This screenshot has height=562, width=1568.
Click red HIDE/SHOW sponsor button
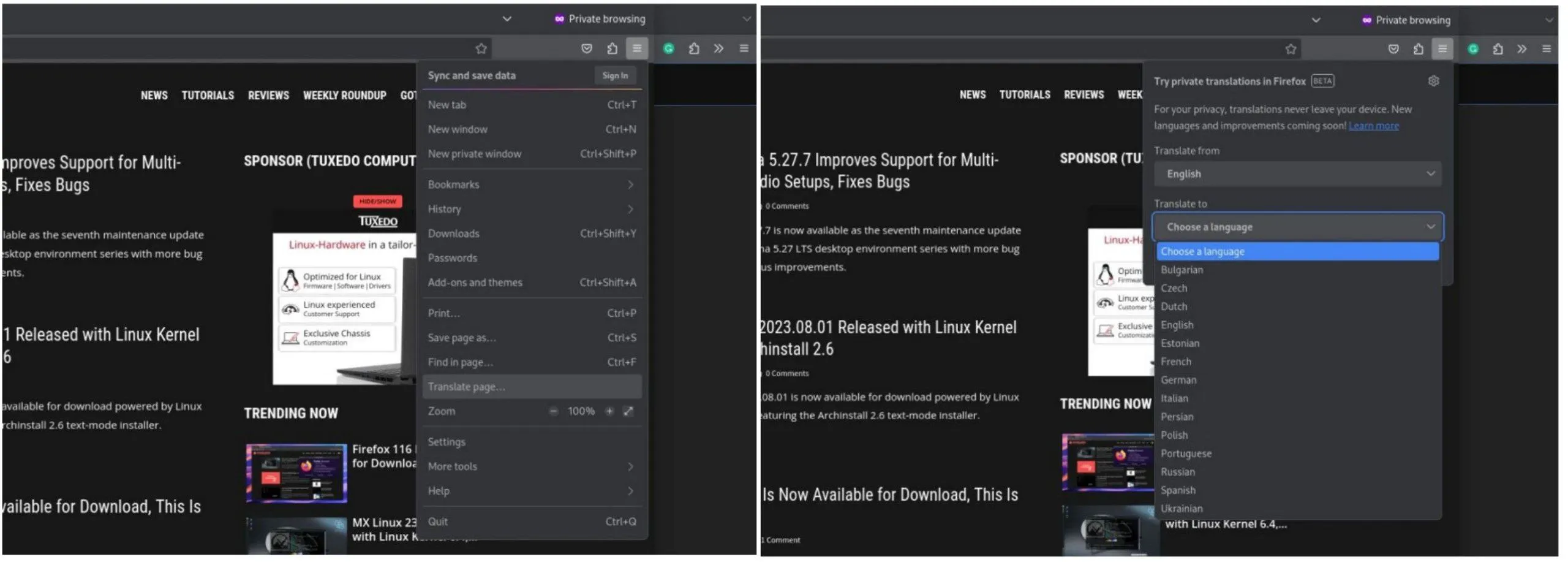click(x=377, y=201)
